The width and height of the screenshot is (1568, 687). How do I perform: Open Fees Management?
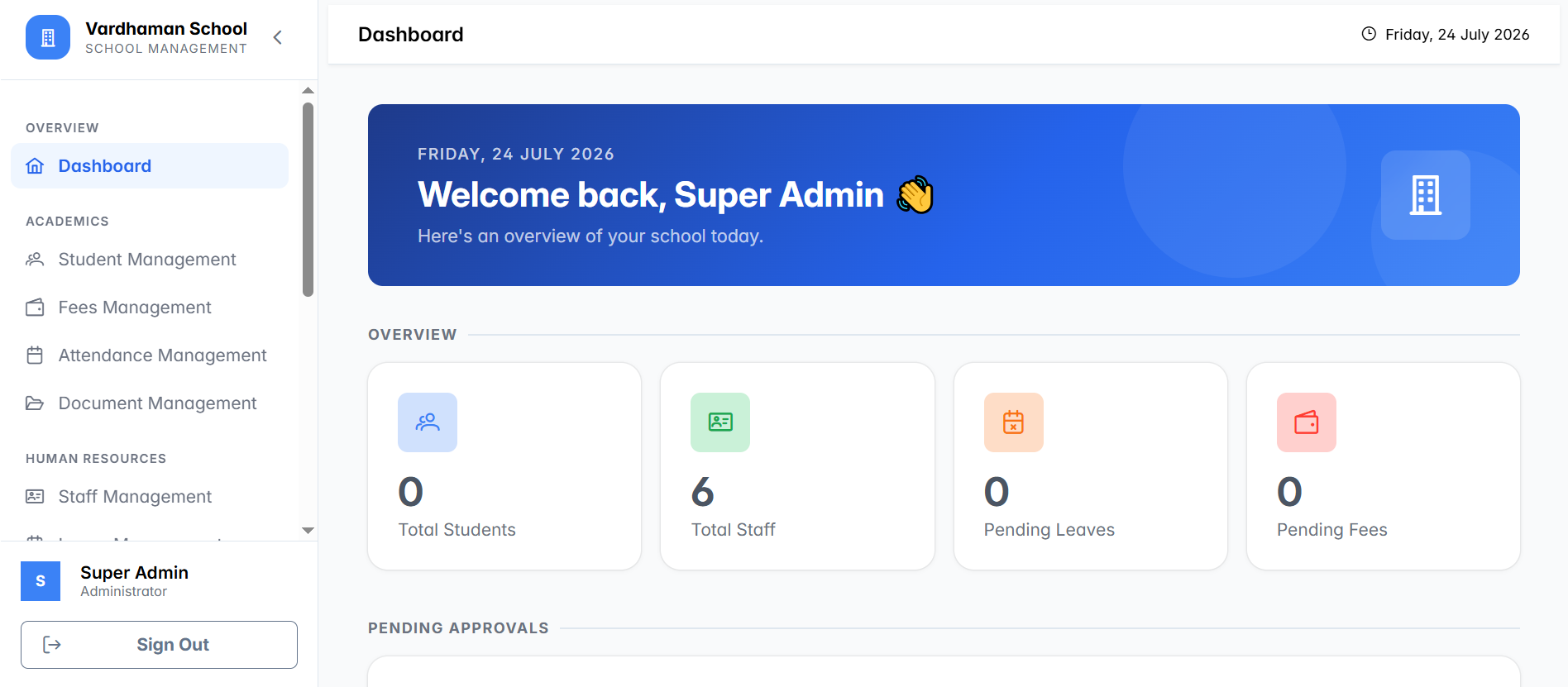tap(150, 308)
